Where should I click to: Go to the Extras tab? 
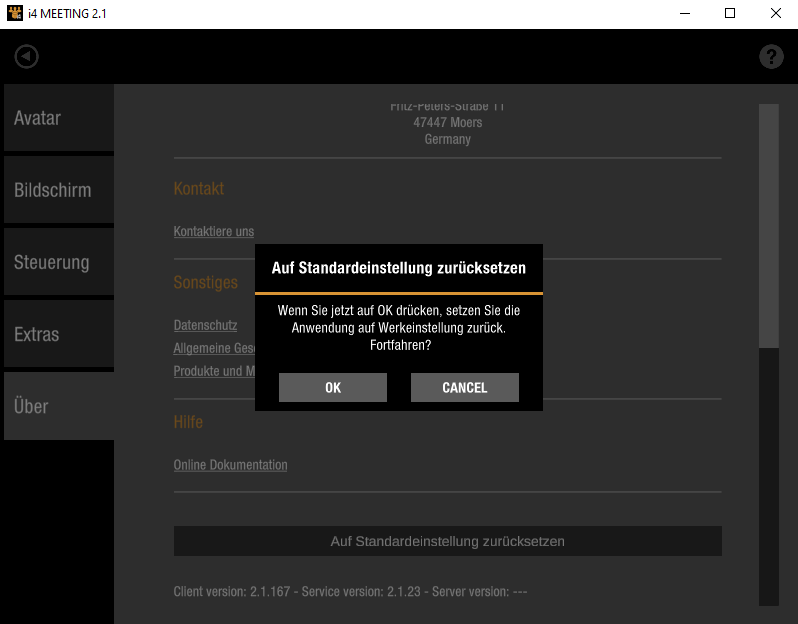tap(58, 334)
